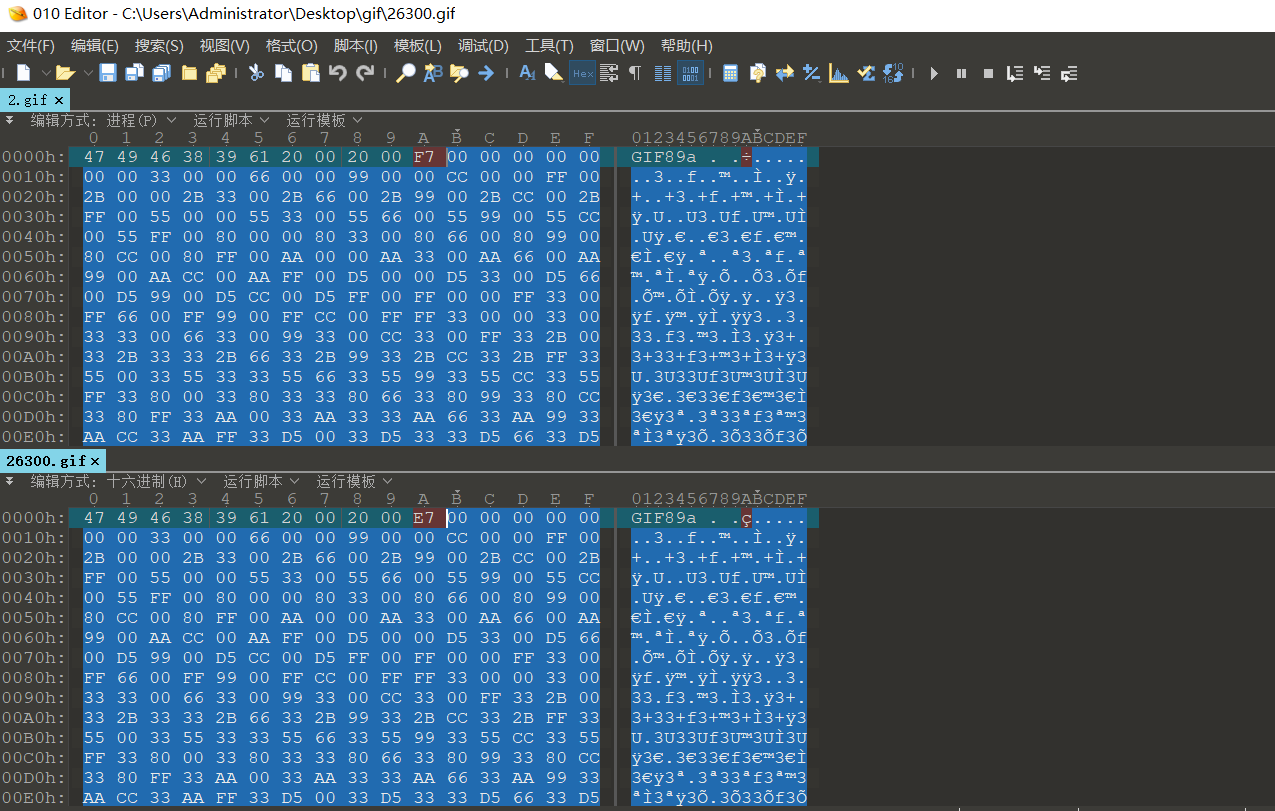This screenshot has width=1275, height=811.
Task: Click the file Properties question-mark icon
Action: pos(757,73)
